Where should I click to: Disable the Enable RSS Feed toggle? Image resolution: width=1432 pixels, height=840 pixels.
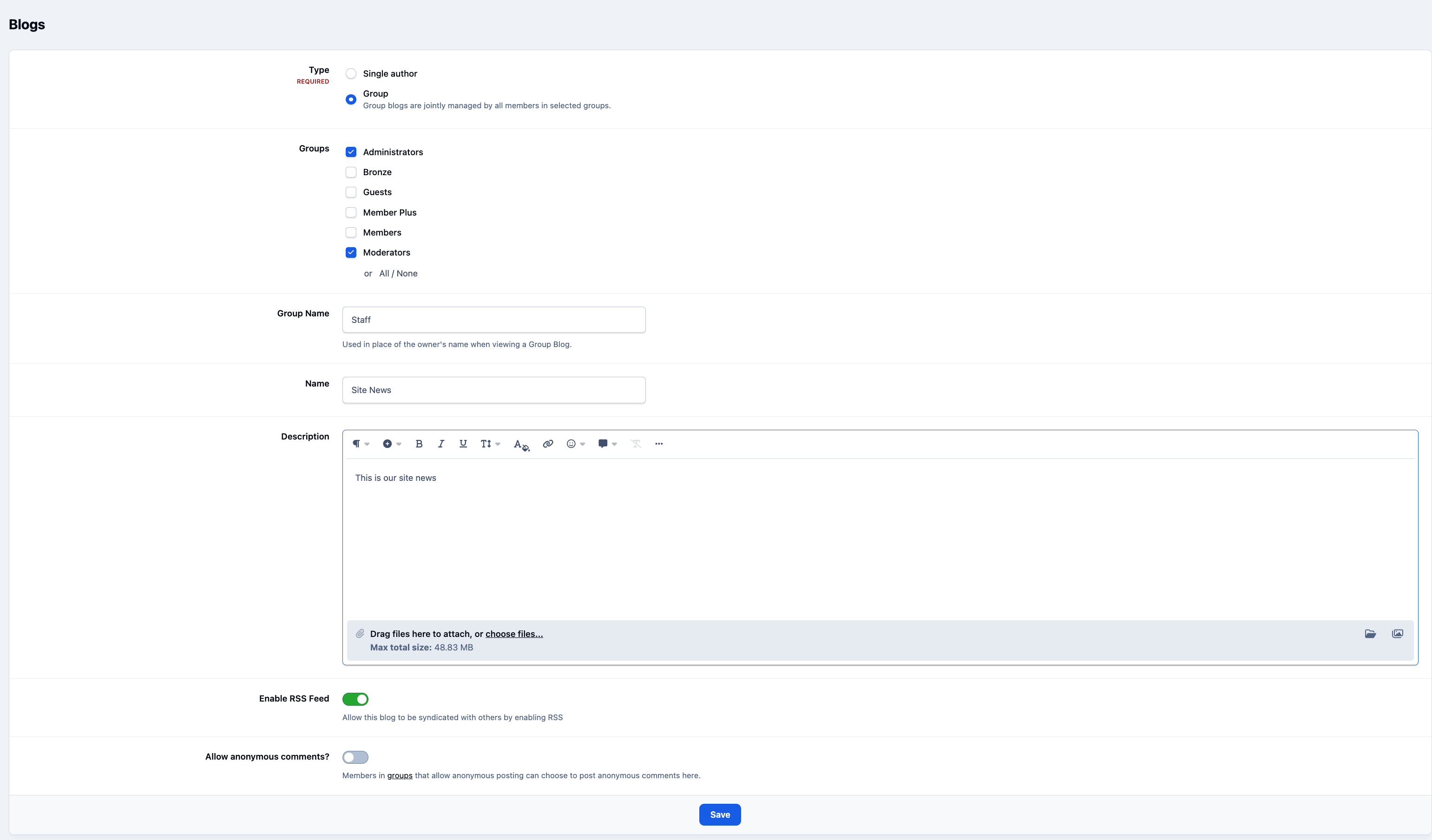pyautogui.click(x=355, y=699)
